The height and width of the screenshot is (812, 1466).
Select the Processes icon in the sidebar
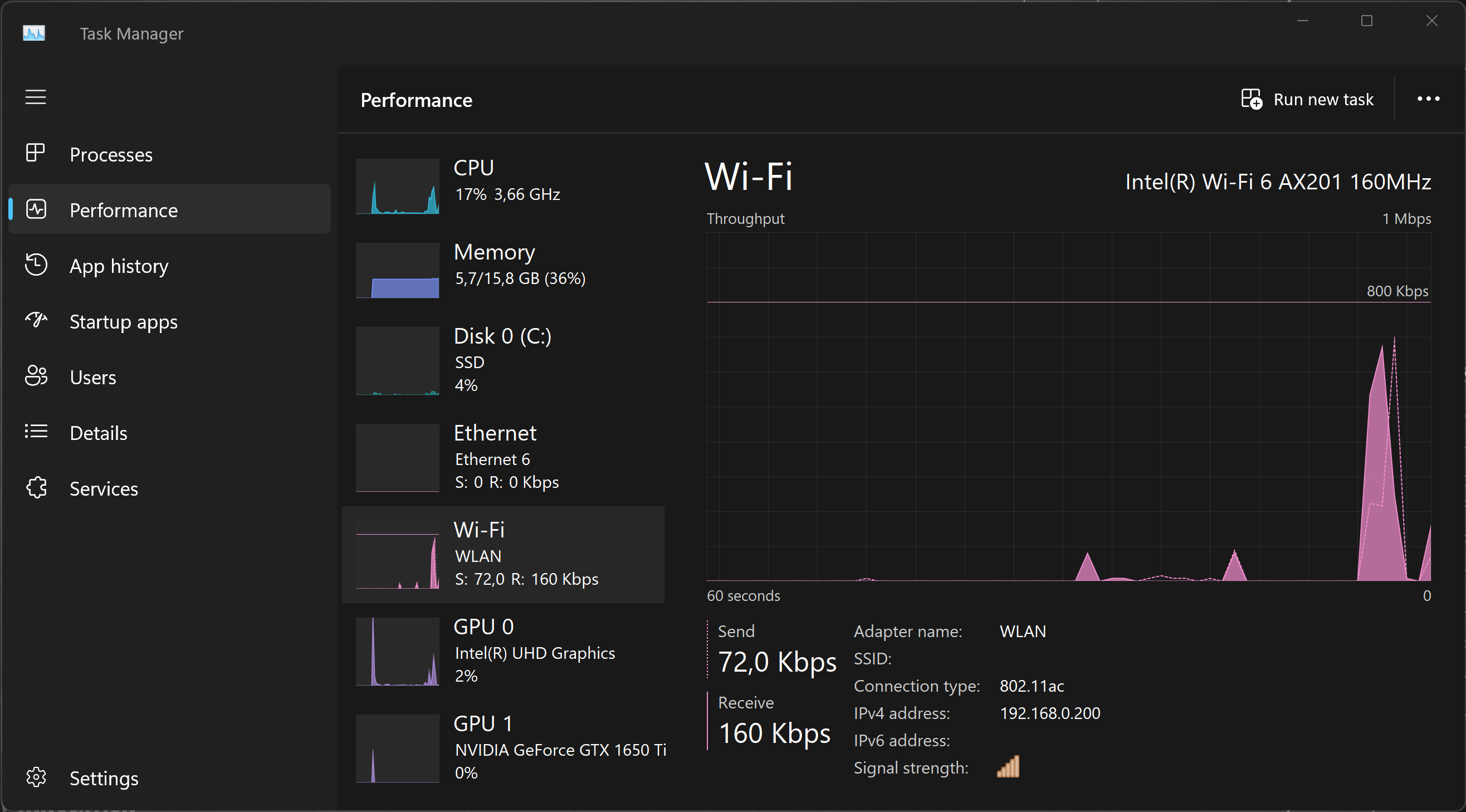tap(35, 153)
